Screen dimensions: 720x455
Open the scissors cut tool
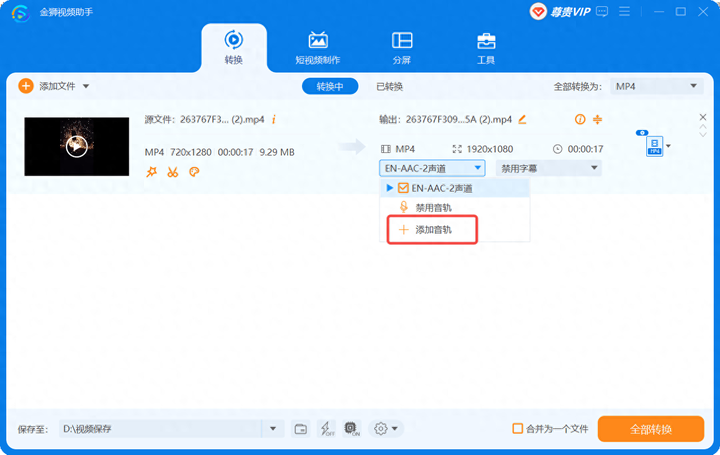[x=173, y=172]
